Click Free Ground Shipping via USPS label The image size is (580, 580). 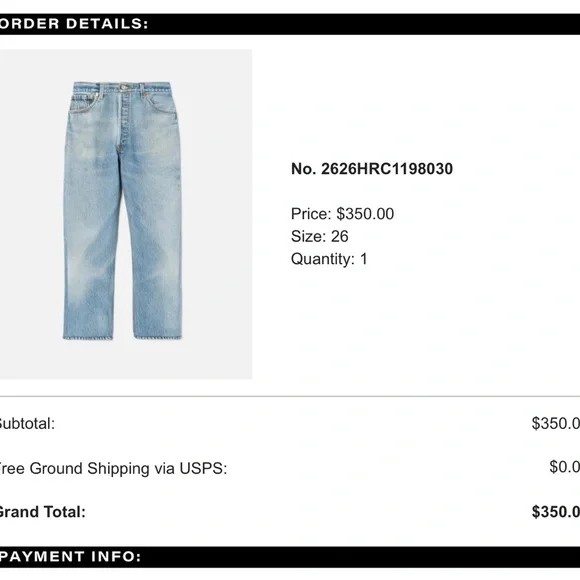point(113,468)
